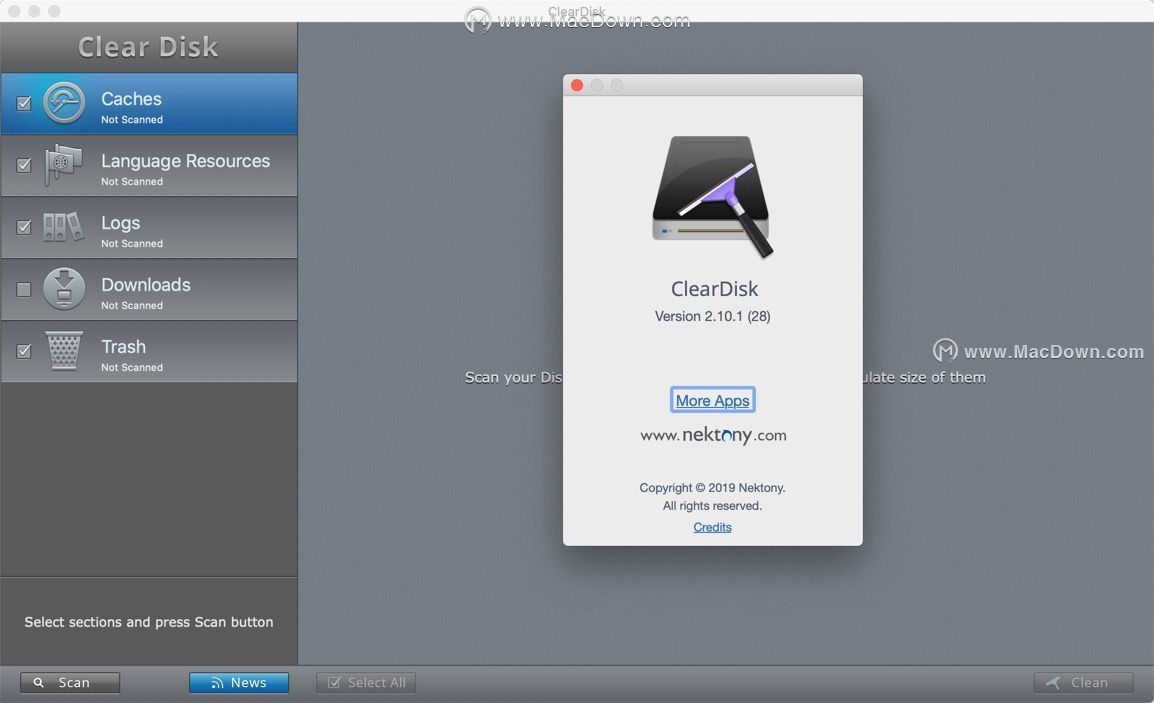
Task: Click the Language Resources flag icon
Action: point(63,164)
